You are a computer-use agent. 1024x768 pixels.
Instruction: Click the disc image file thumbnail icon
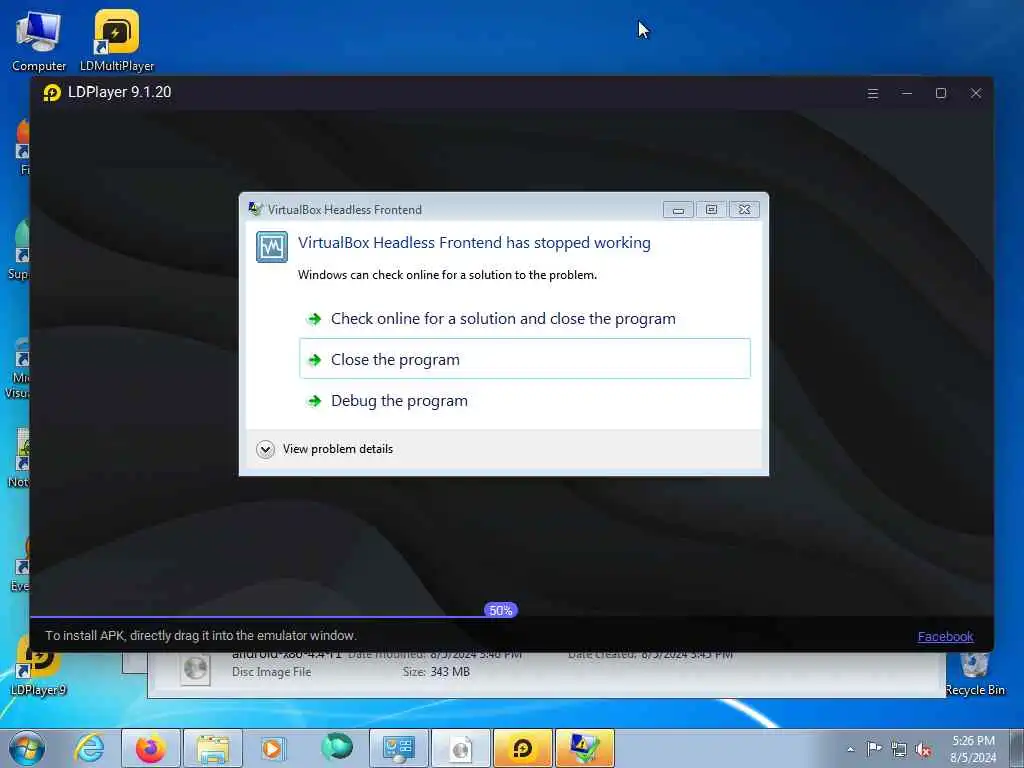(195, 669)
